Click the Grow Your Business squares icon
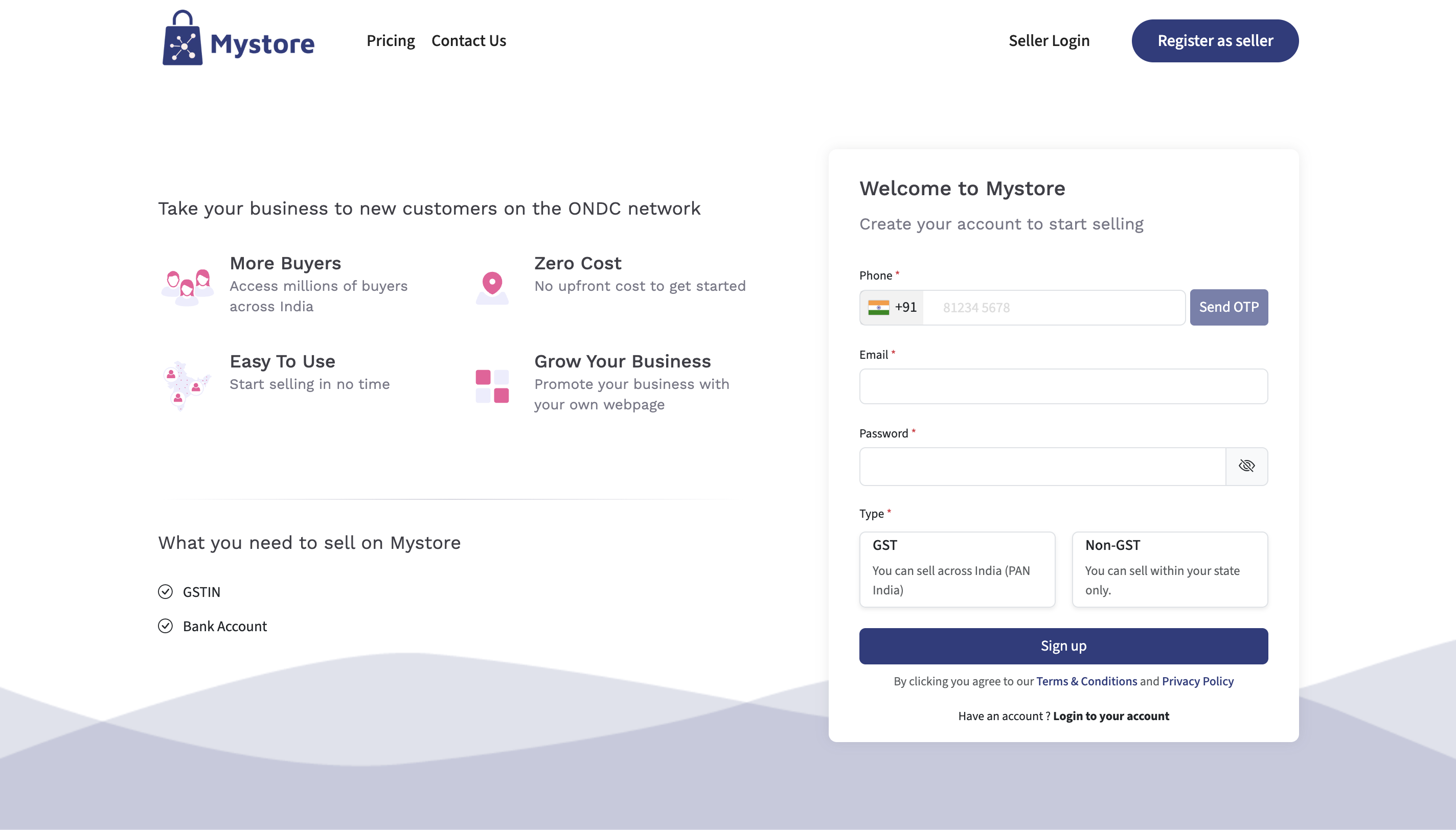The height and width of the screenshot is (830, 1456). click(x=492, y=386)
